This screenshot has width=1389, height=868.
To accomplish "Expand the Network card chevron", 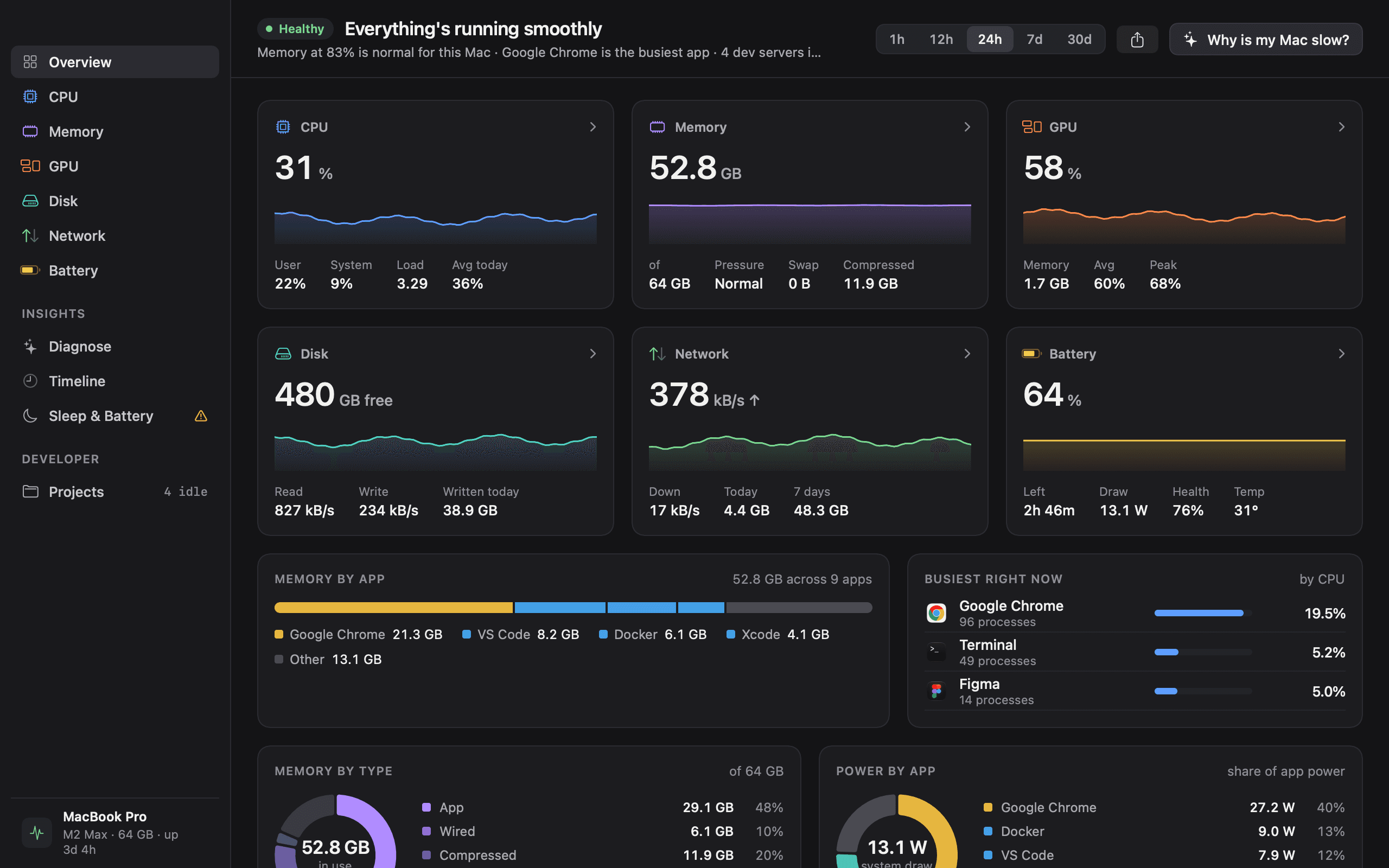I will (967, 354).
